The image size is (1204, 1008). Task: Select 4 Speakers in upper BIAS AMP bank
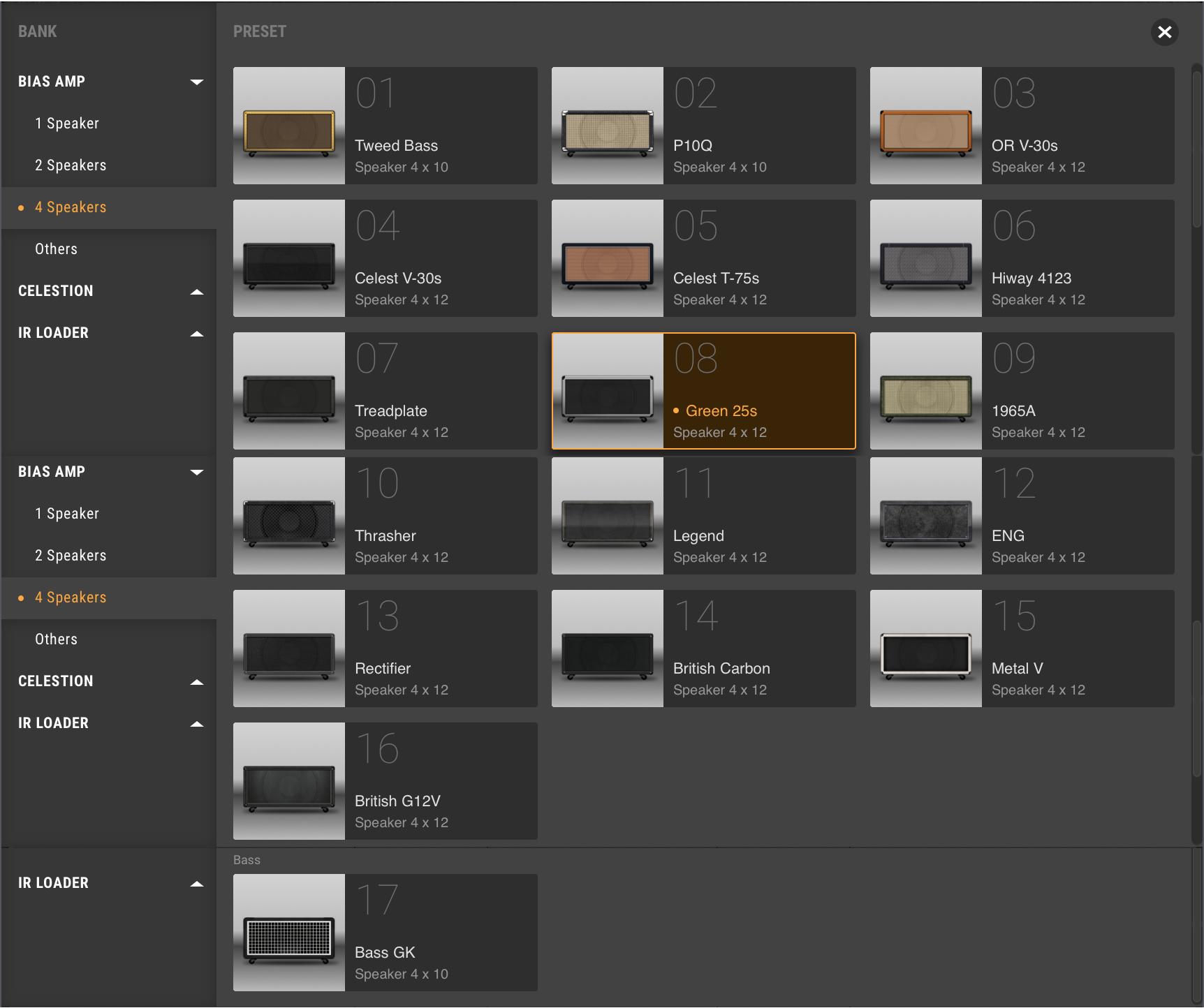point(109,207)
